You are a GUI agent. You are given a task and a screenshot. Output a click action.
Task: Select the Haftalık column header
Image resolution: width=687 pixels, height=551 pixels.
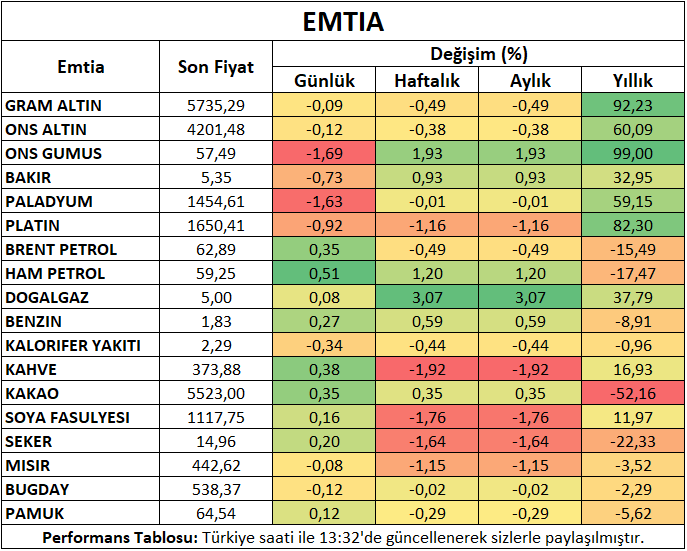tap(427, 81)
